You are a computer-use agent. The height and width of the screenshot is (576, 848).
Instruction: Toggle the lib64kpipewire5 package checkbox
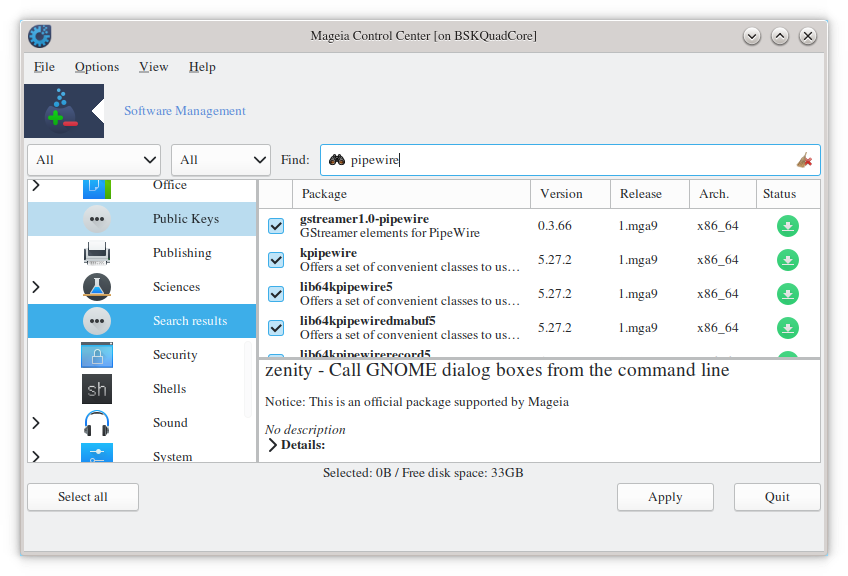[x=276, y=294]
